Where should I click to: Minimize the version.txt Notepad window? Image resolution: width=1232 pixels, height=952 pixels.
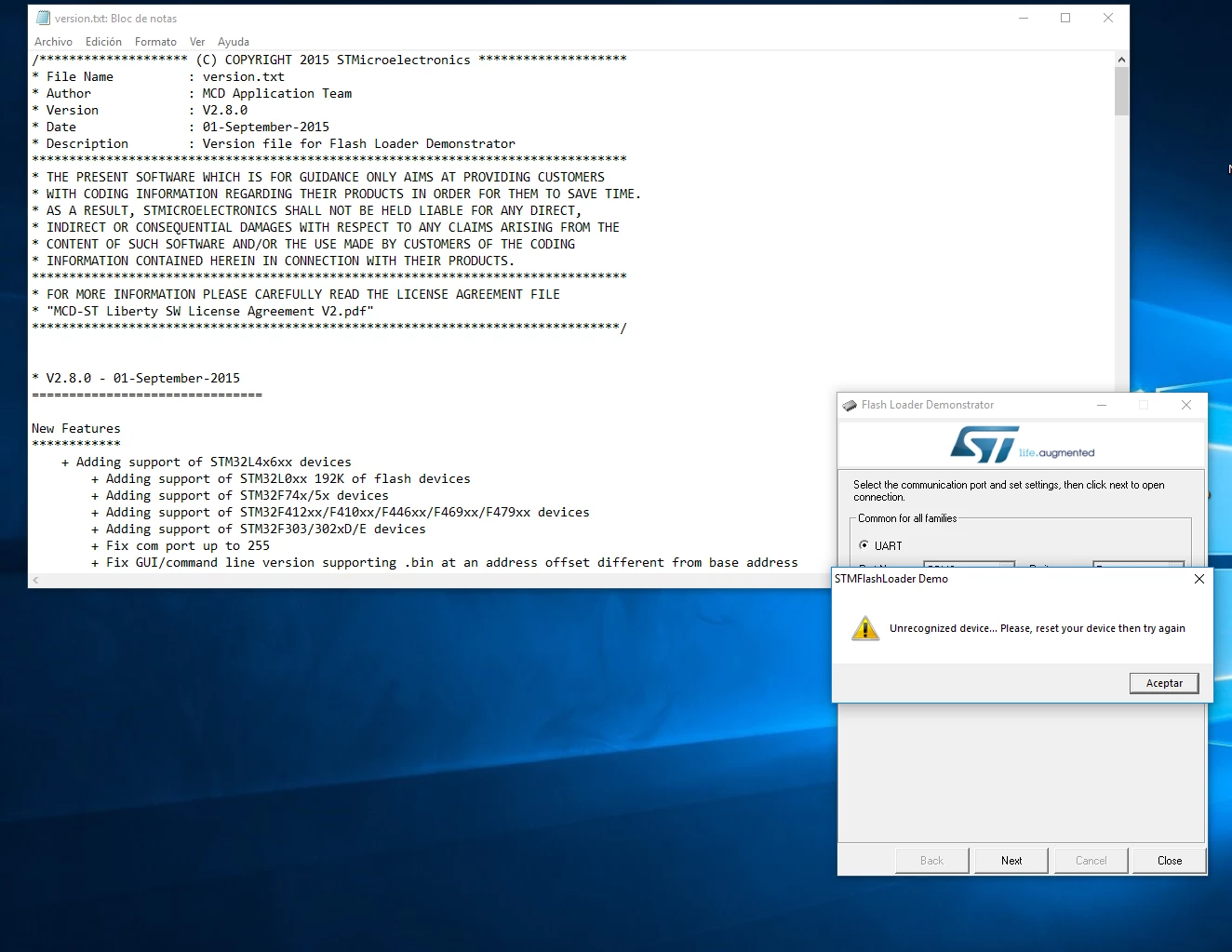(x=1024, y=18)
